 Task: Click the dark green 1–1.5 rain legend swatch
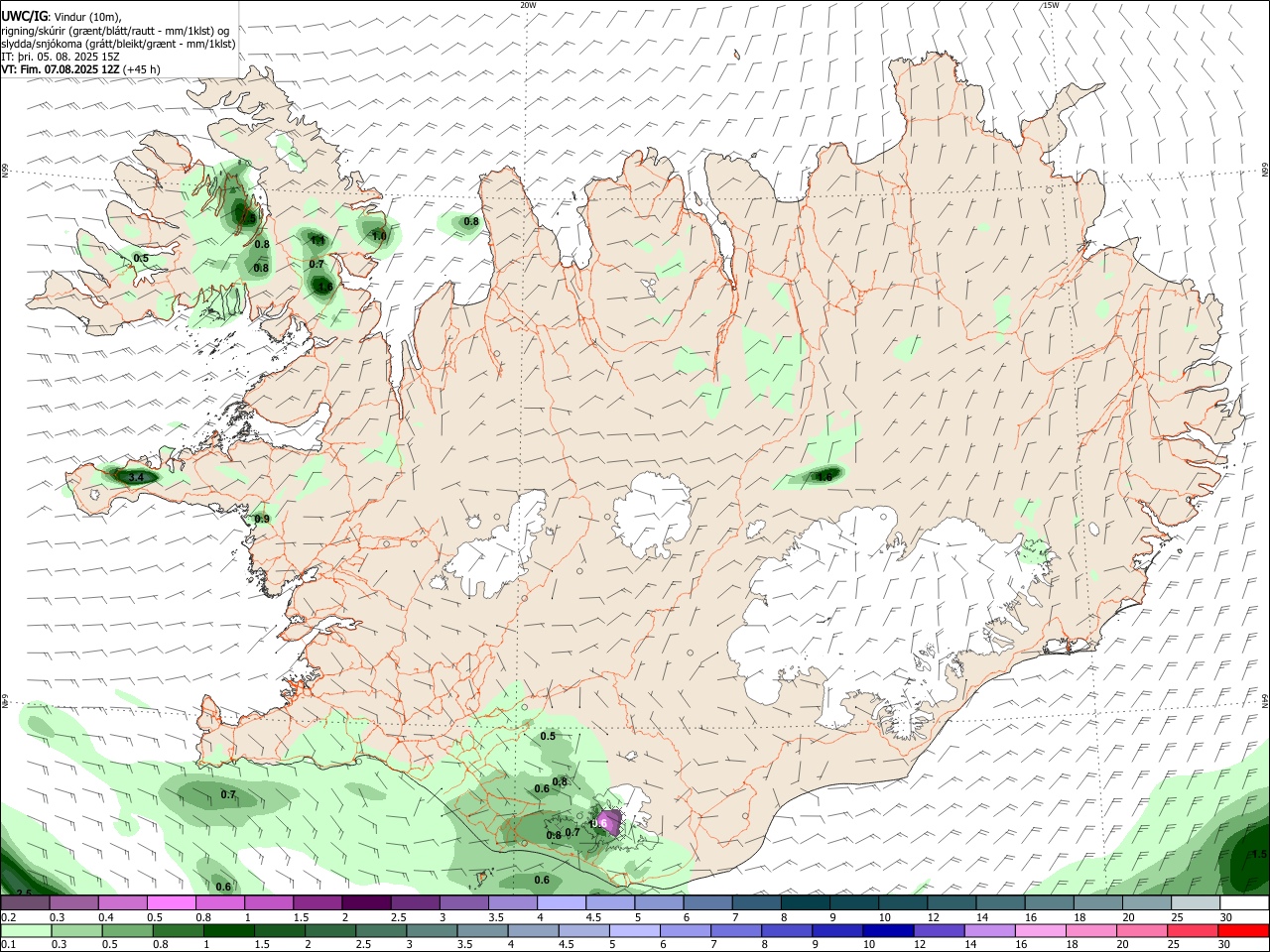[229, 930]
